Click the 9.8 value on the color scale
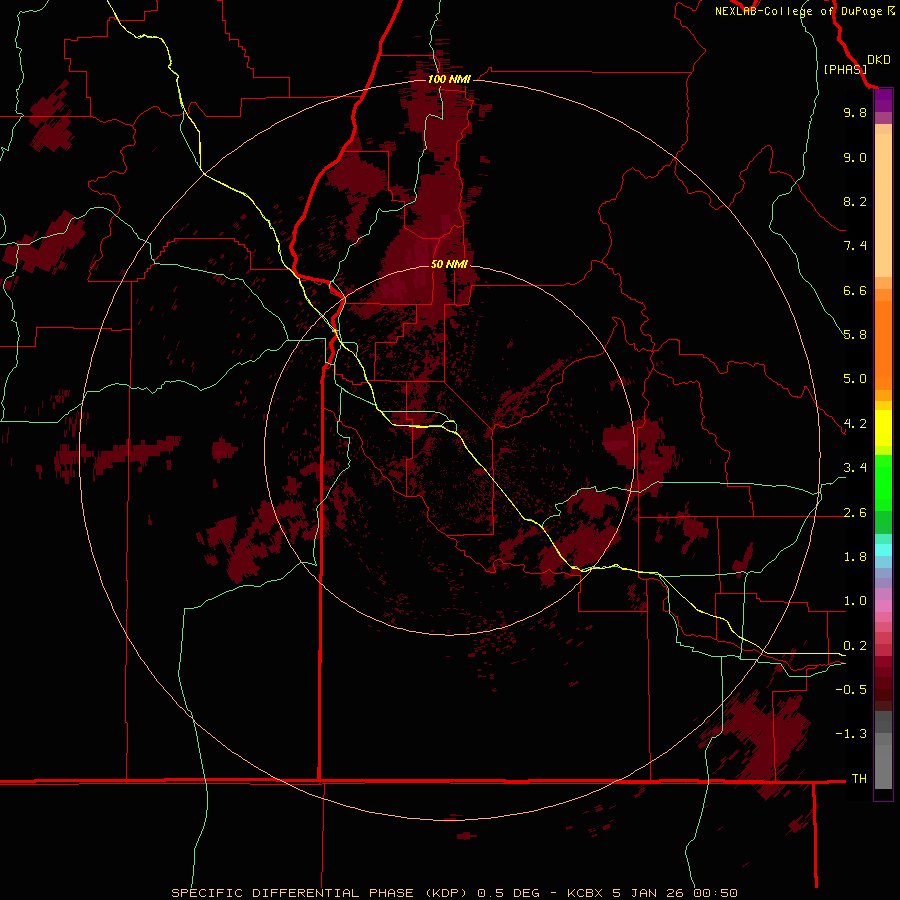 click(855, 112)
